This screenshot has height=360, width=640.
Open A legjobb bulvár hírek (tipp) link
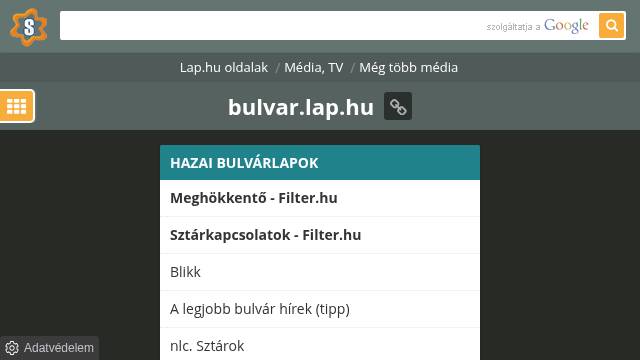pos(320,309)
